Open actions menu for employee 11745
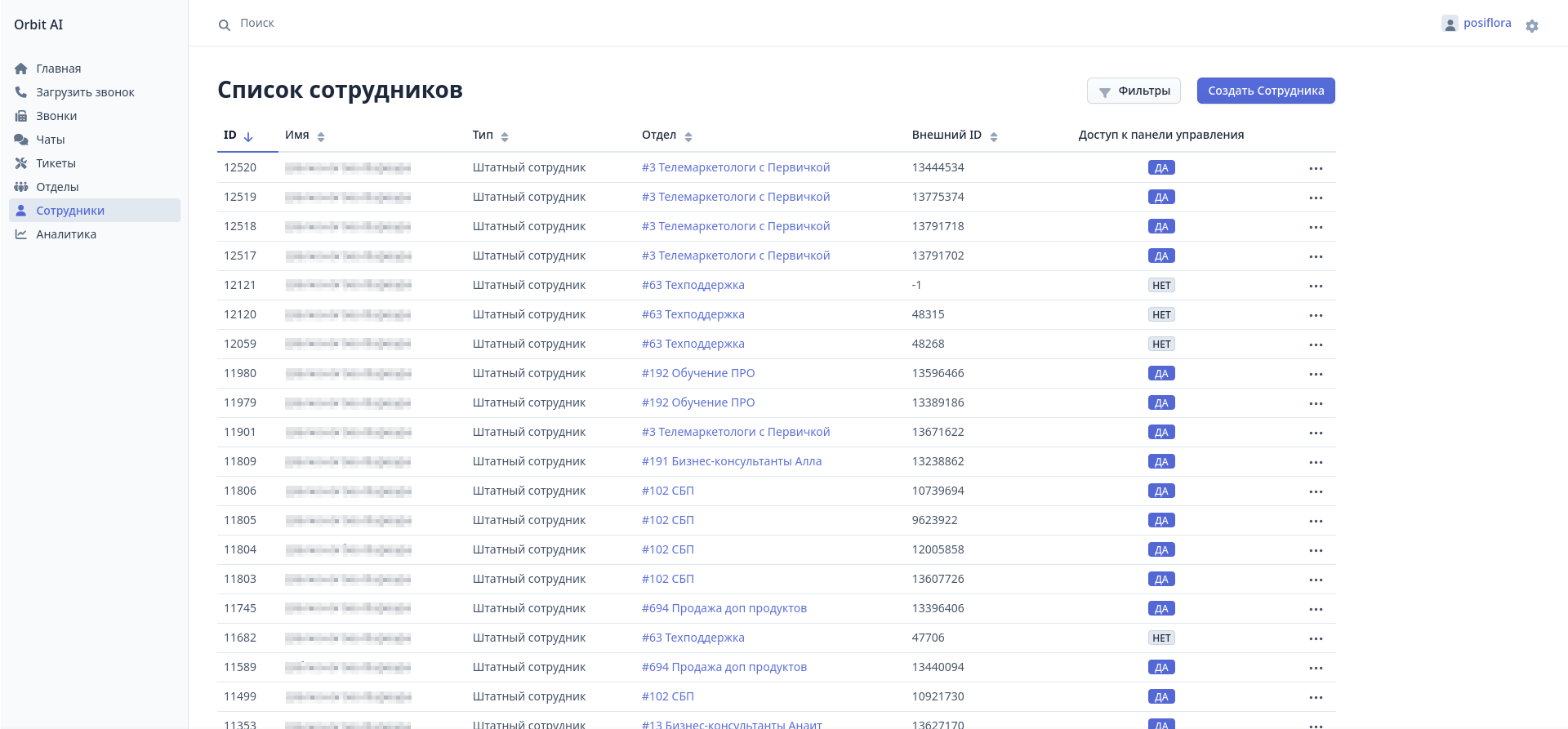 pyautogui.click(x=1316, y=609)
